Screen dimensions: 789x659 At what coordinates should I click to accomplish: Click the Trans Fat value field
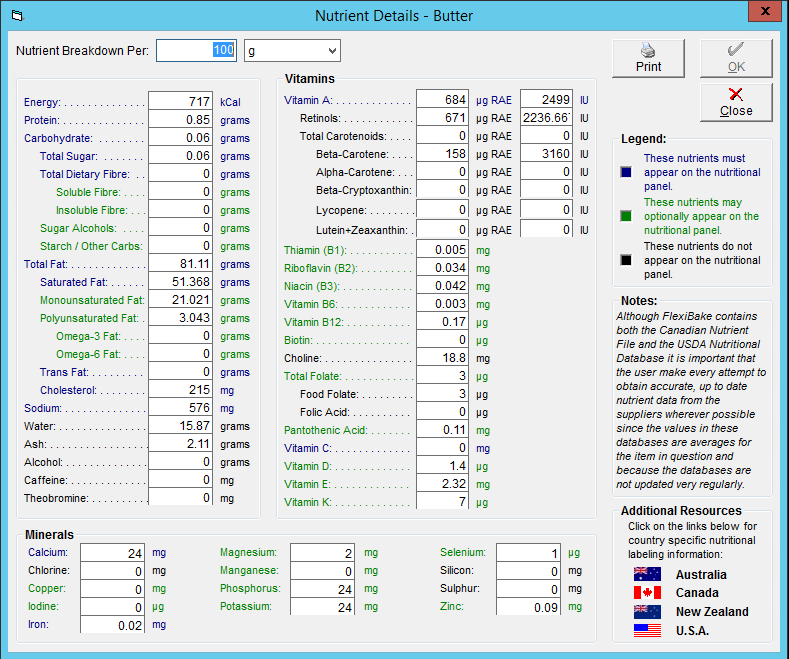(x=181, y=372)
